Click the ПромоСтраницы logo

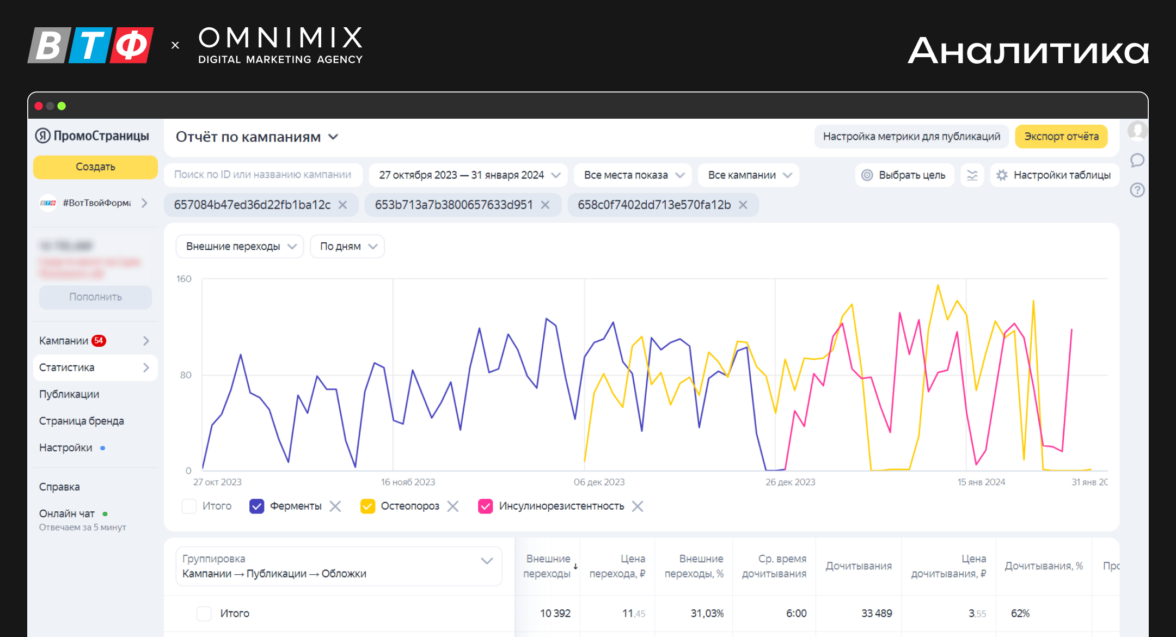tap(92, 136)
